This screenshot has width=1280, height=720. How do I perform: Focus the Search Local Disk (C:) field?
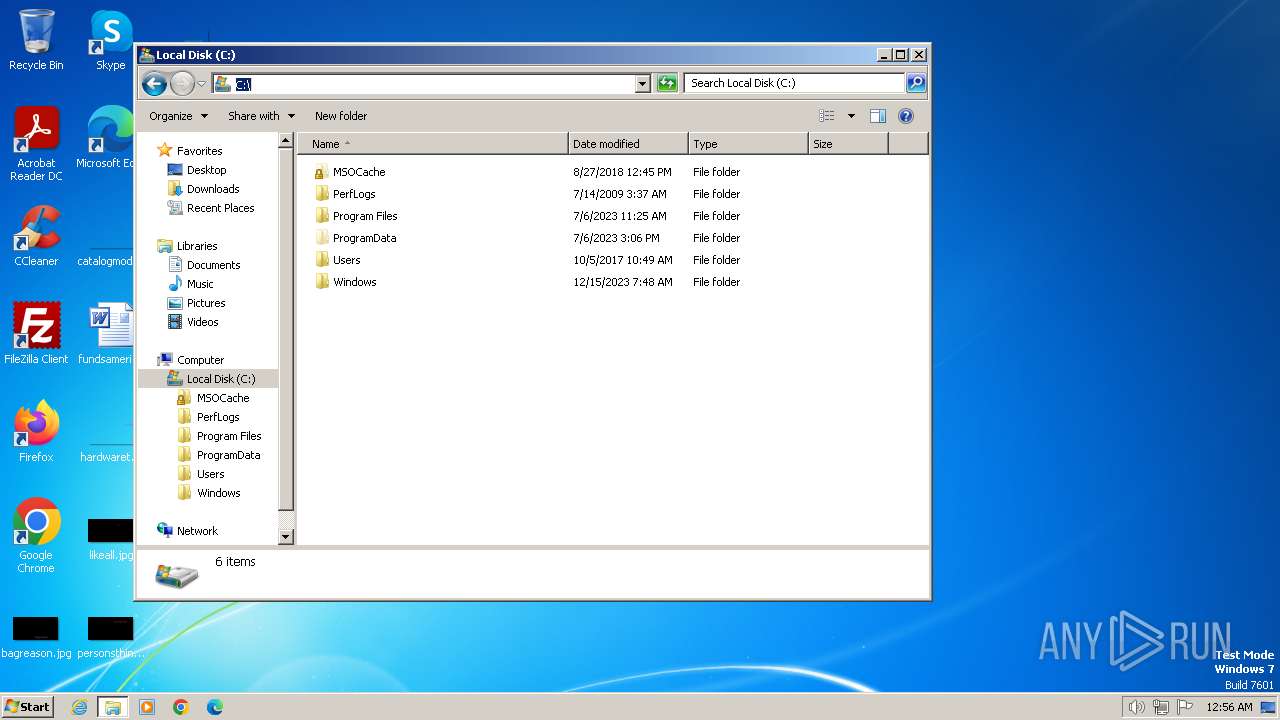coord(795,83)
